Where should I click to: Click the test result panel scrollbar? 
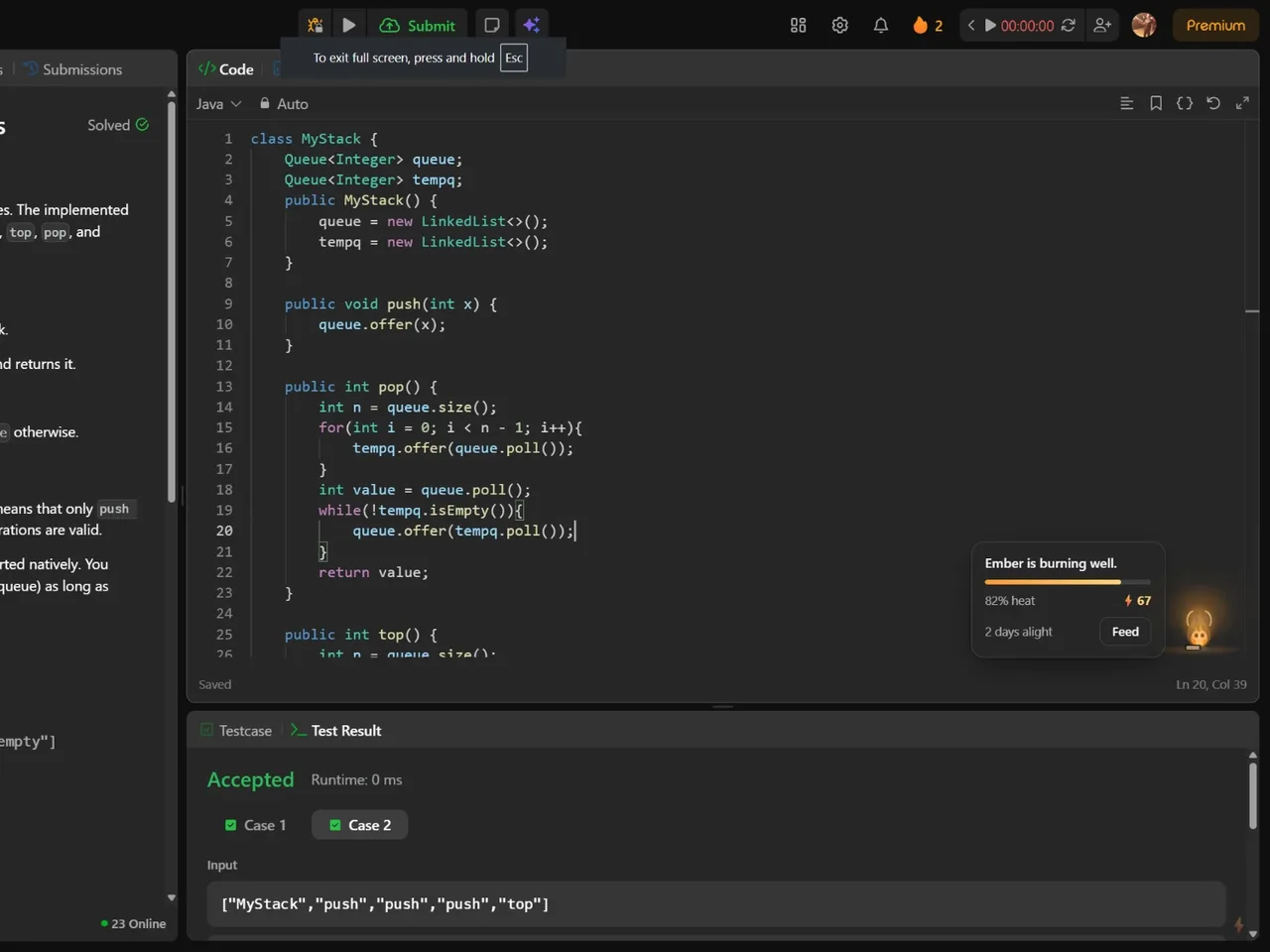point(1252,795)
